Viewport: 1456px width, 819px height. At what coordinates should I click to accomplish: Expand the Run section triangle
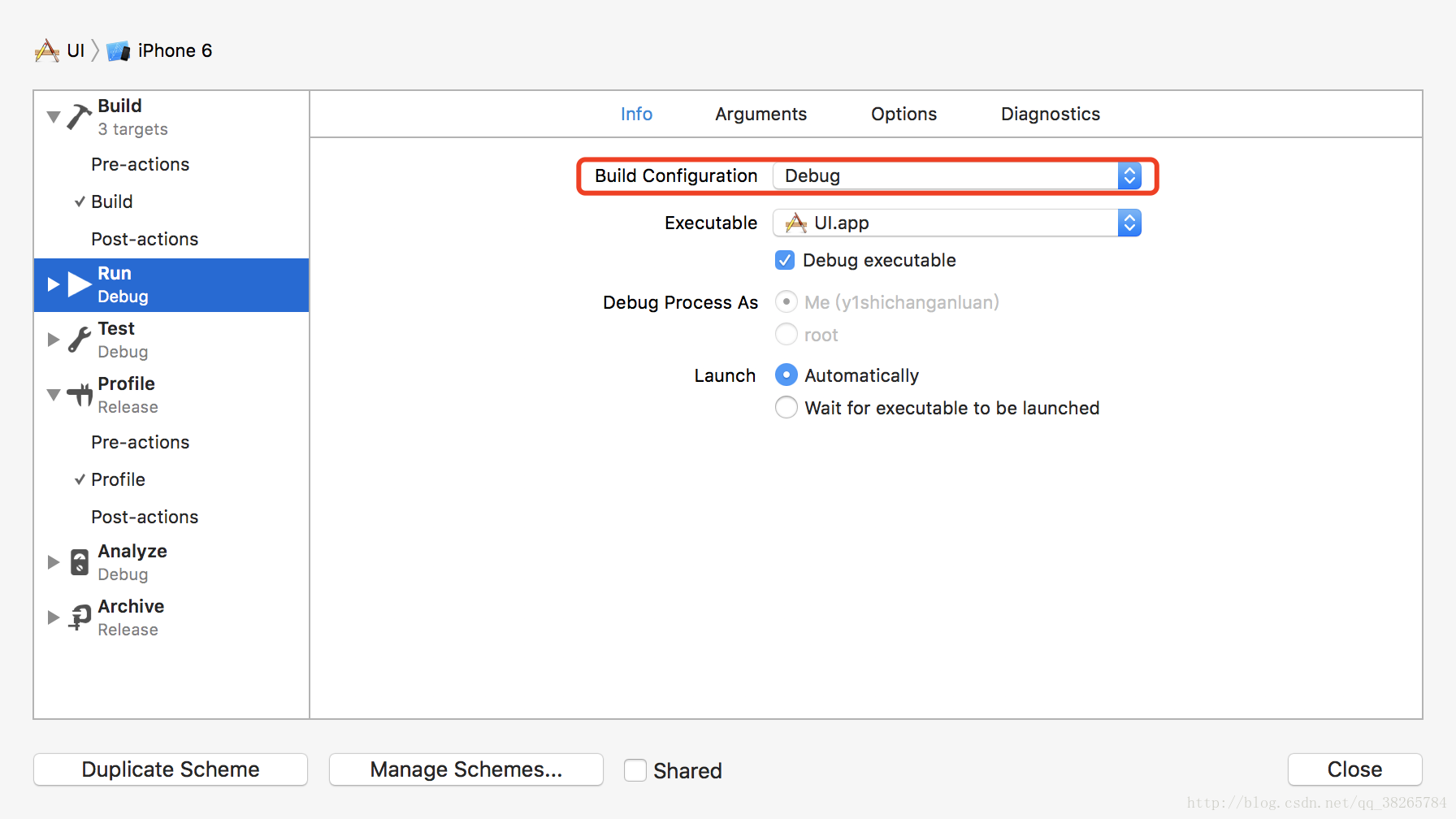tap(54, 284)
